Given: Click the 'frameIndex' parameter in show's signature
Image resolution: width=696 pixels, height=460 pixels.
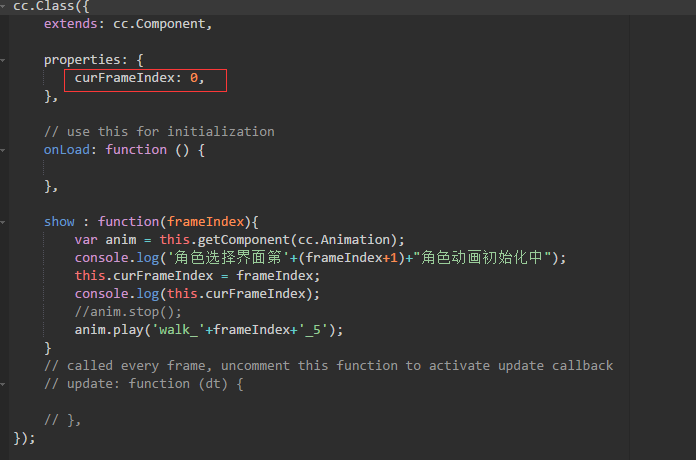Looking at the screenshot, I should coord(206,222).
